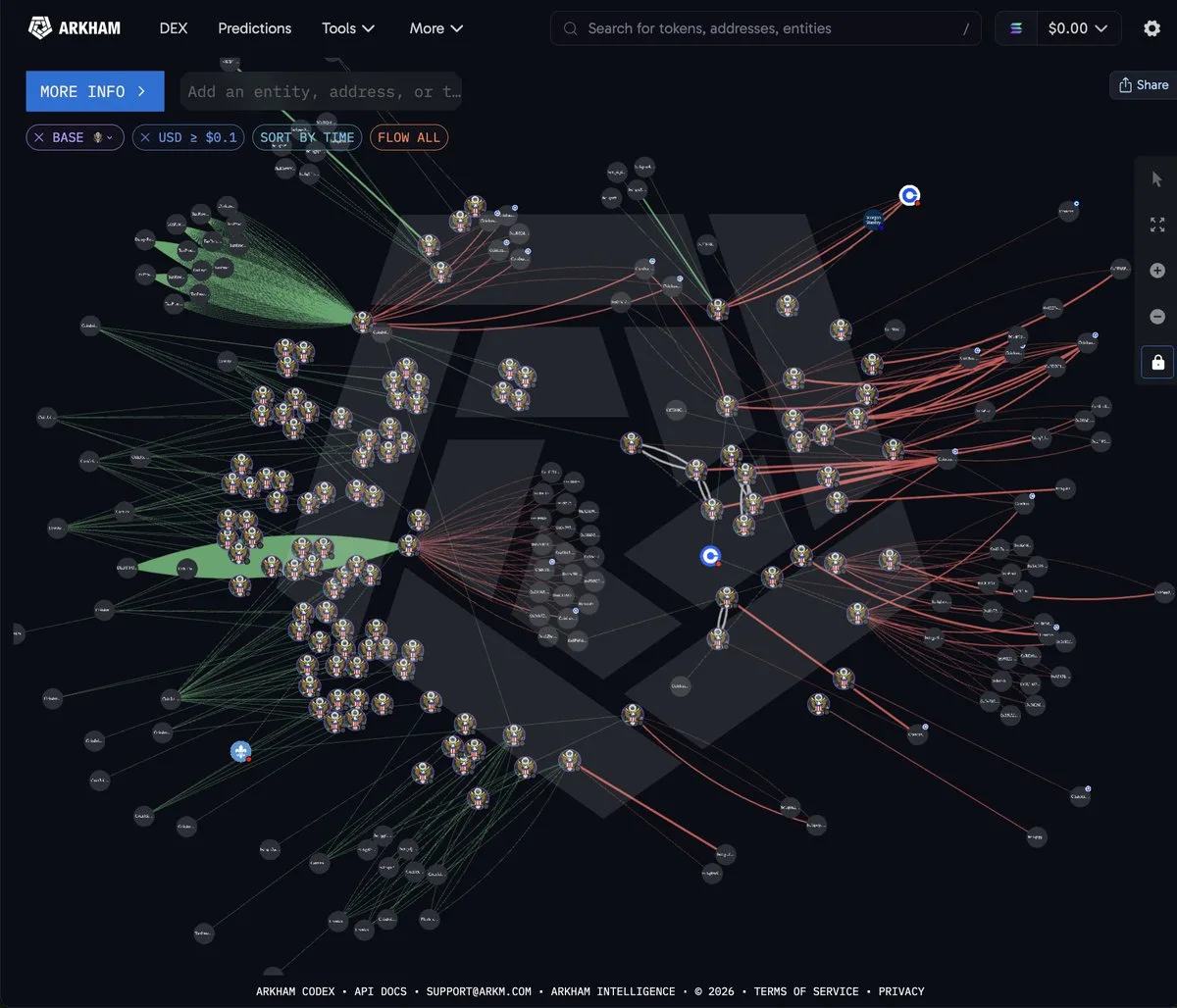Viewport: 1177px width, 1008px height.
Task: Remove the USD ≥ $0.1 filter
Action: tap(145, 137)
